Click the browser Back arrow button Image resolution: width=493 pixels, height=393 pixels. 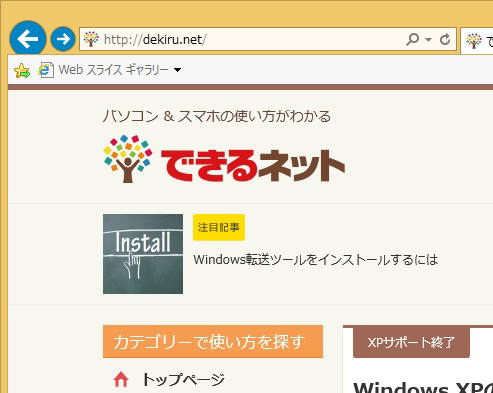28,39
